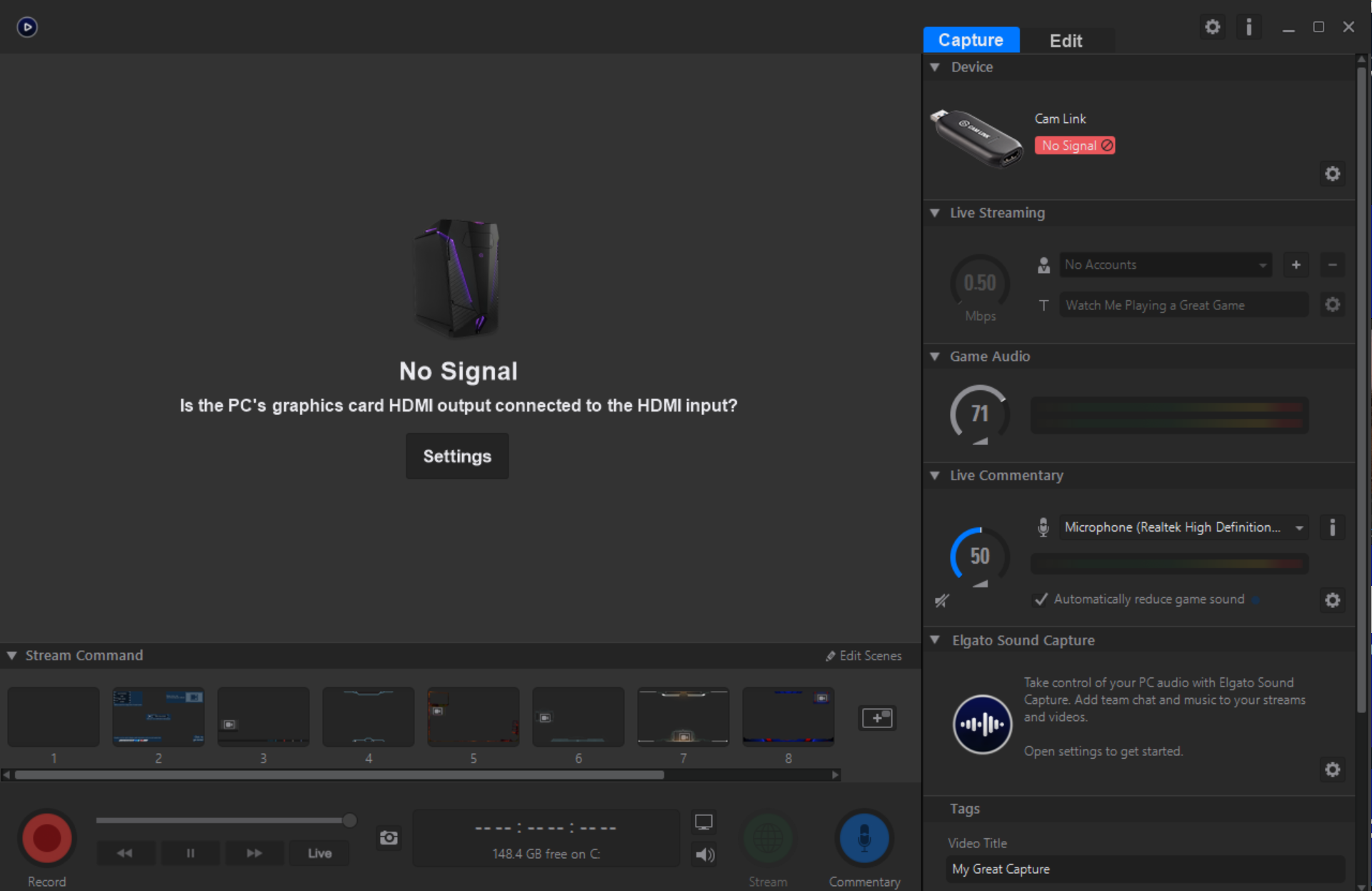1372x891 pixels.
Task: Toggle the Commentary microphone button
Action: click(x=864, y=838)
